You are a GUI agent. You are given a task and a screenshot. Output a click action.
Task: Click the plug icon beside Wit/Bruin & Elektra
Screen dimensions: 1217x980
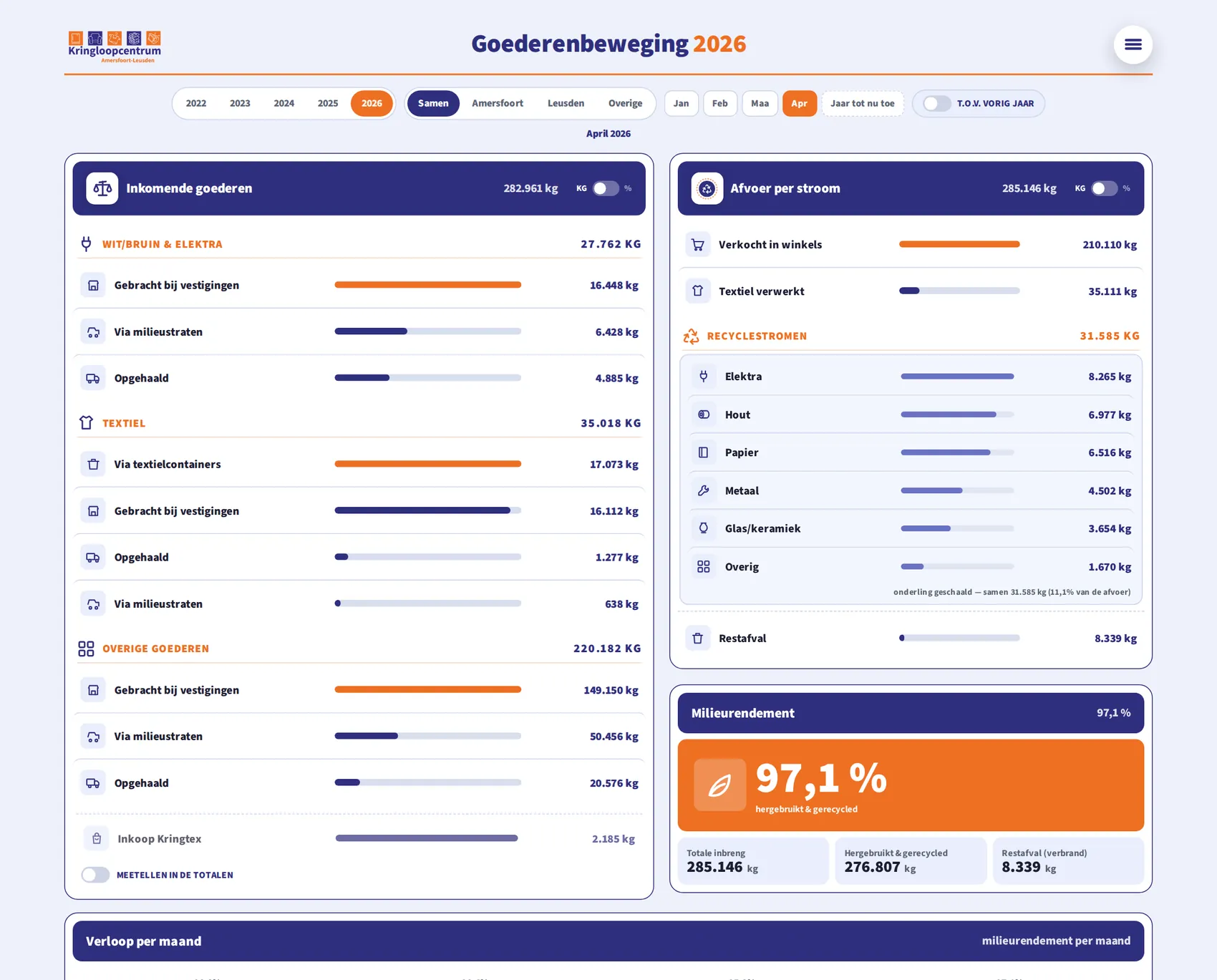[86, 244]
